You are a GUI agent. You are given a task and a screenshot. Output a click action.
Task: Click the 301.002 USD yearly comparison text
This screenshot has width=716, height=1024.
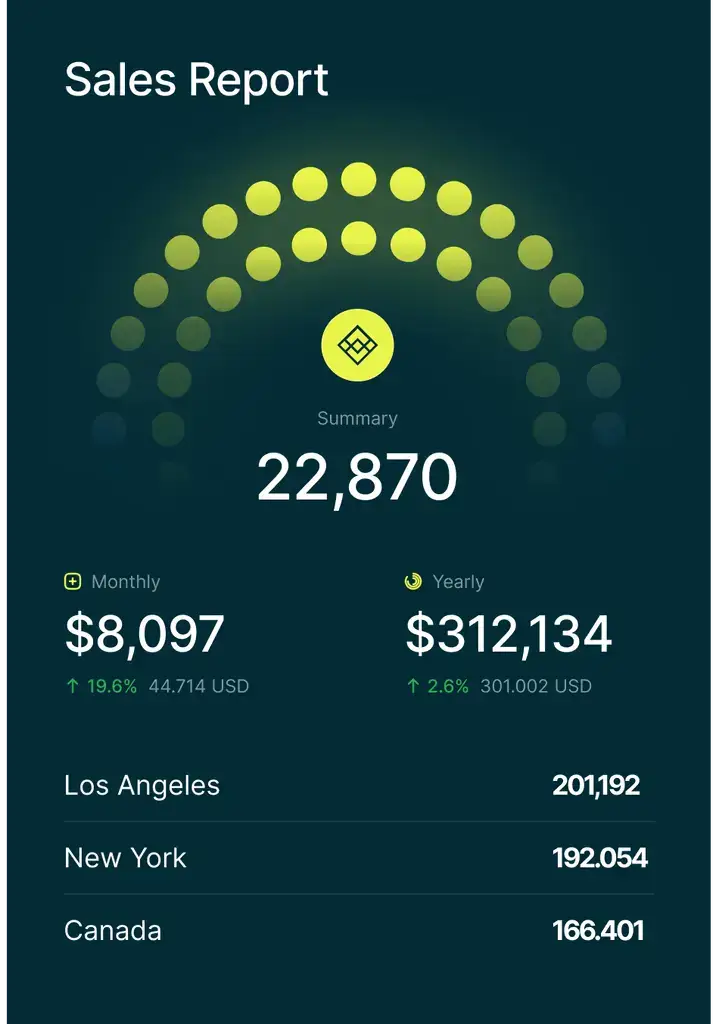click(536, 687)
